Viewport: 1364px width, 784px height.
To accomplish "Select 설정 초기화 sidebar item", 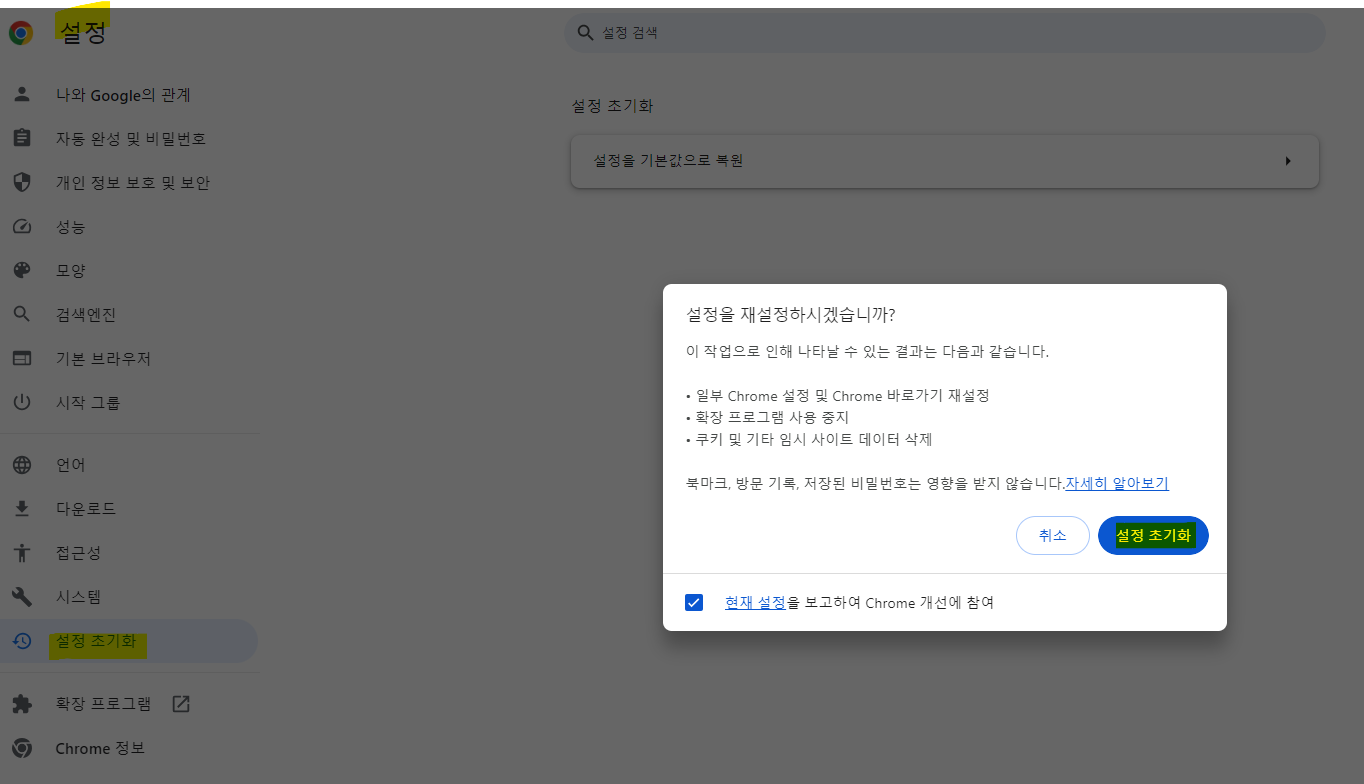I will coord(128,641).
